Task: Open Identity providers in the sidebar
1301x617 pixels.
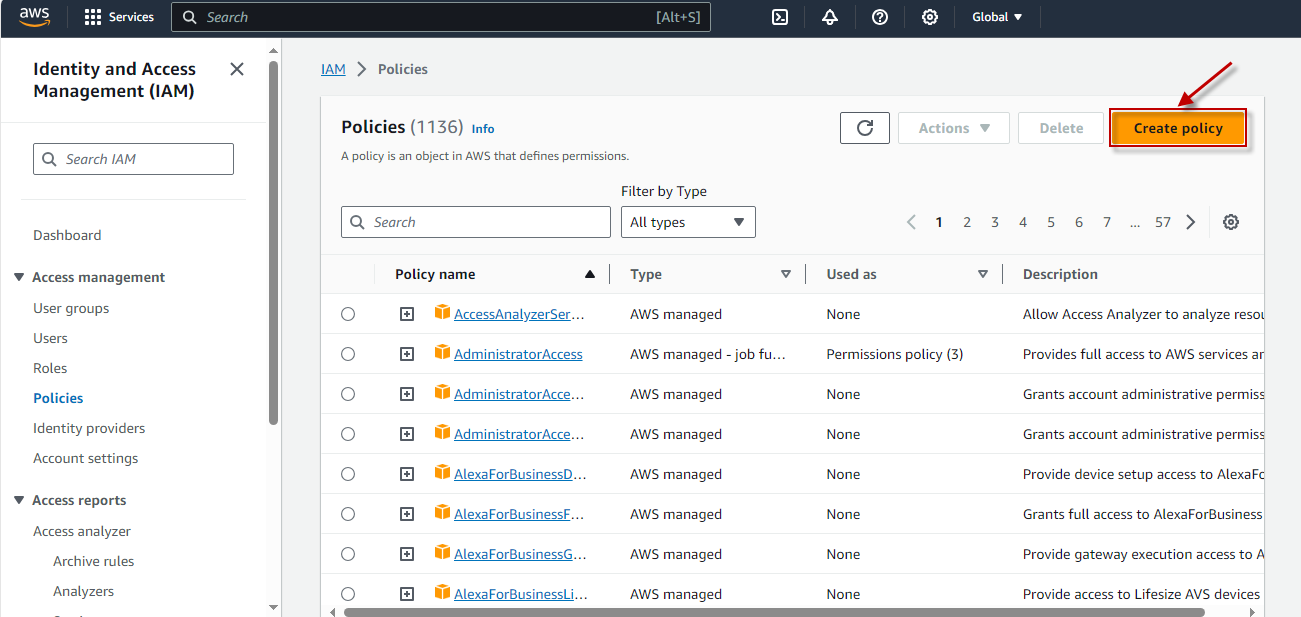Action: 89,428
